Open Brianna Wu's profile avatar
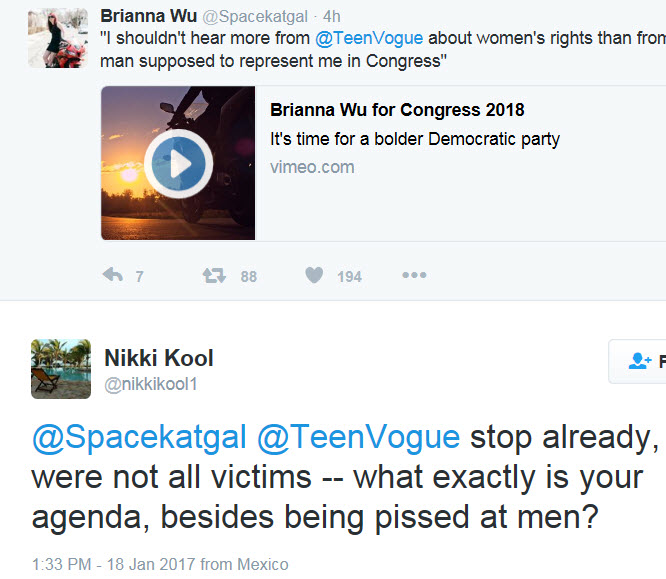This screenshot has width=666, height=579. click(58, 38)
